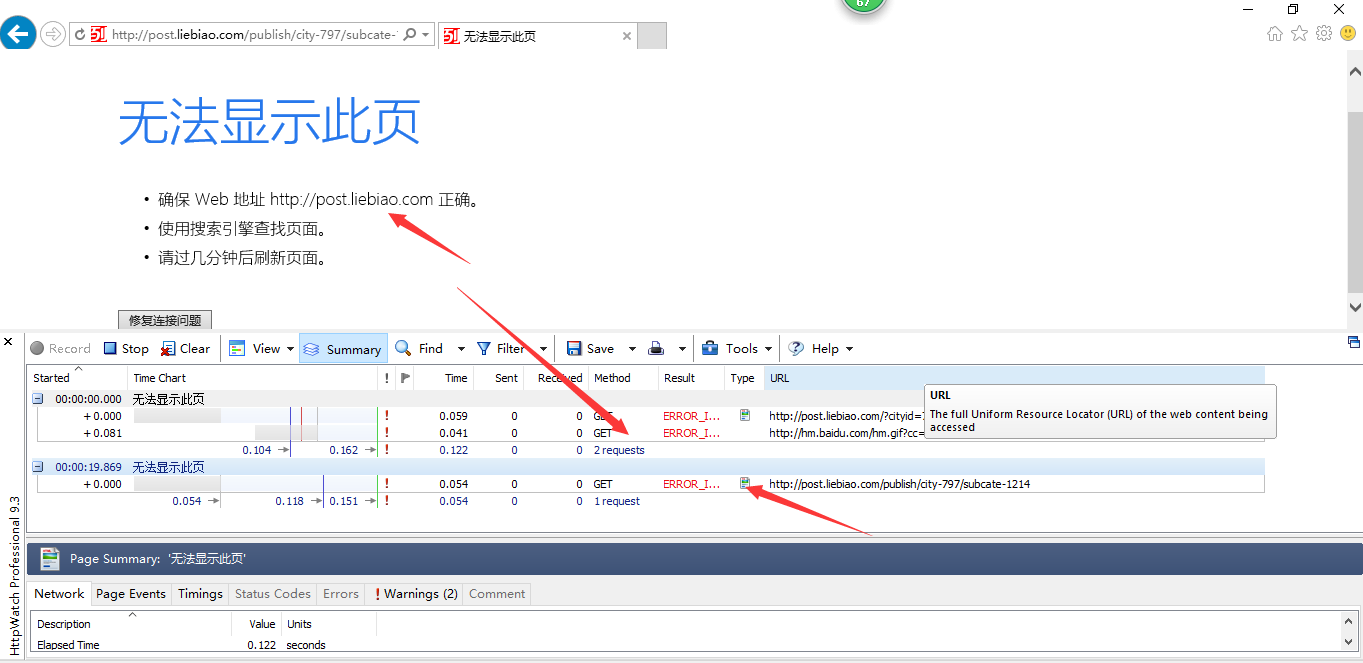
Task: Toggle the Summary panel button
Action: pyautogui.click(x=343, y=349)
